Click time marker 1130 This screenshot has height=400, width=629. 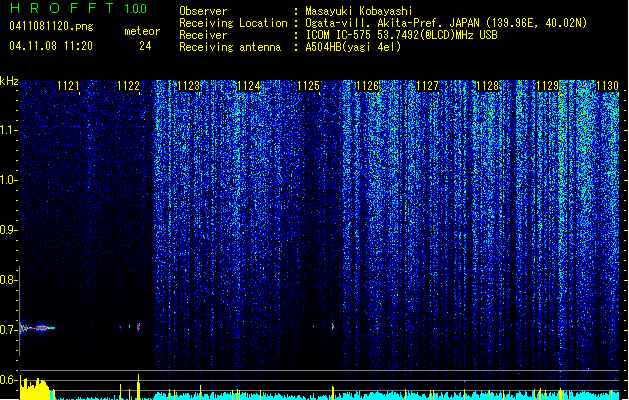pyautogui.click(x=608, y=86)
